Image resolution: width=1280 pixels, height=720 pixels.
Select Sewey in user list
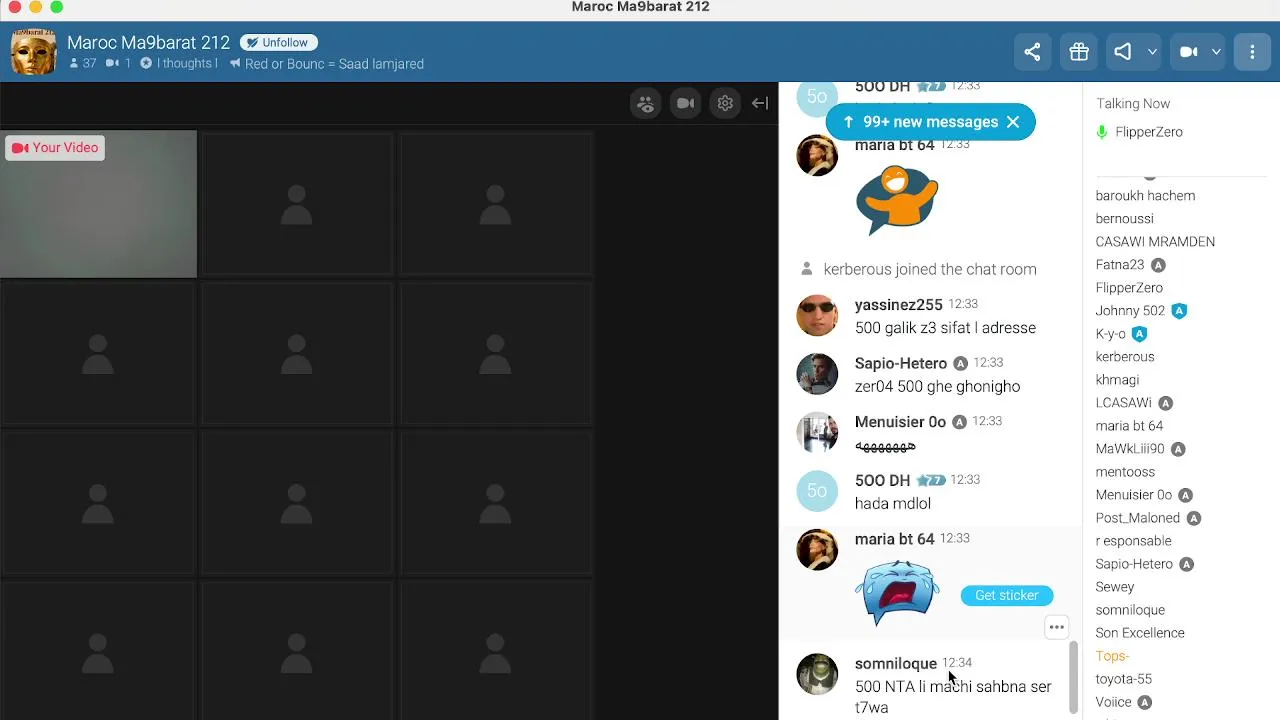[1115, 587]
